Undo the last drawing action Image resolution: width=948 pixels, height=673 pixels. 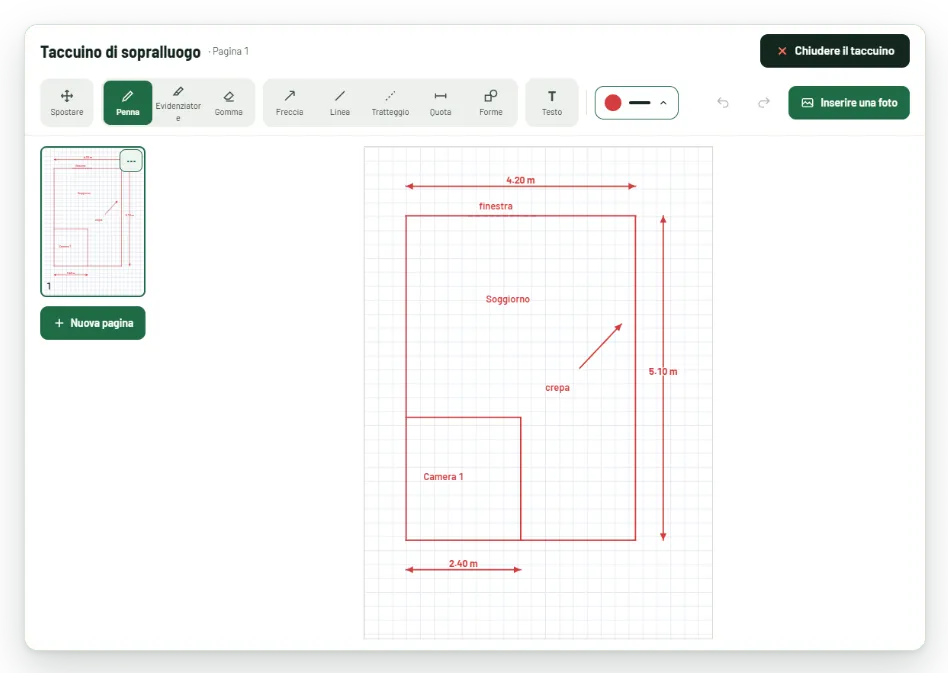(x=723, y=103)
